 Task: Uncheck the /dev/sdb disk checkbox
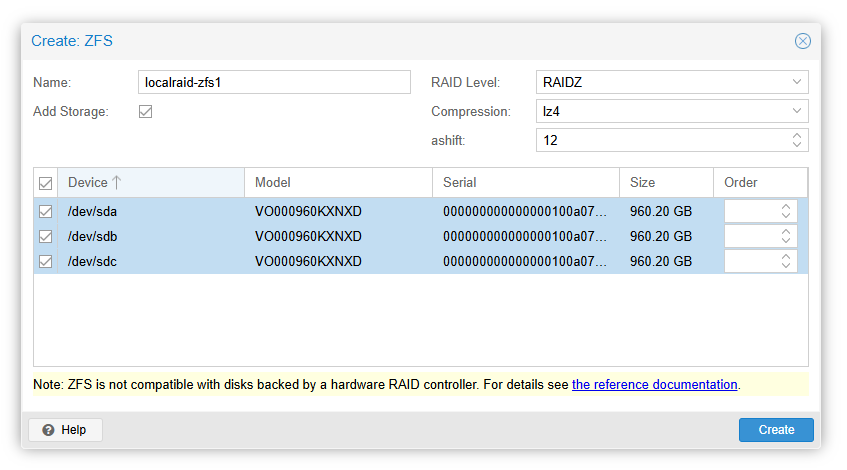point(45,236)
